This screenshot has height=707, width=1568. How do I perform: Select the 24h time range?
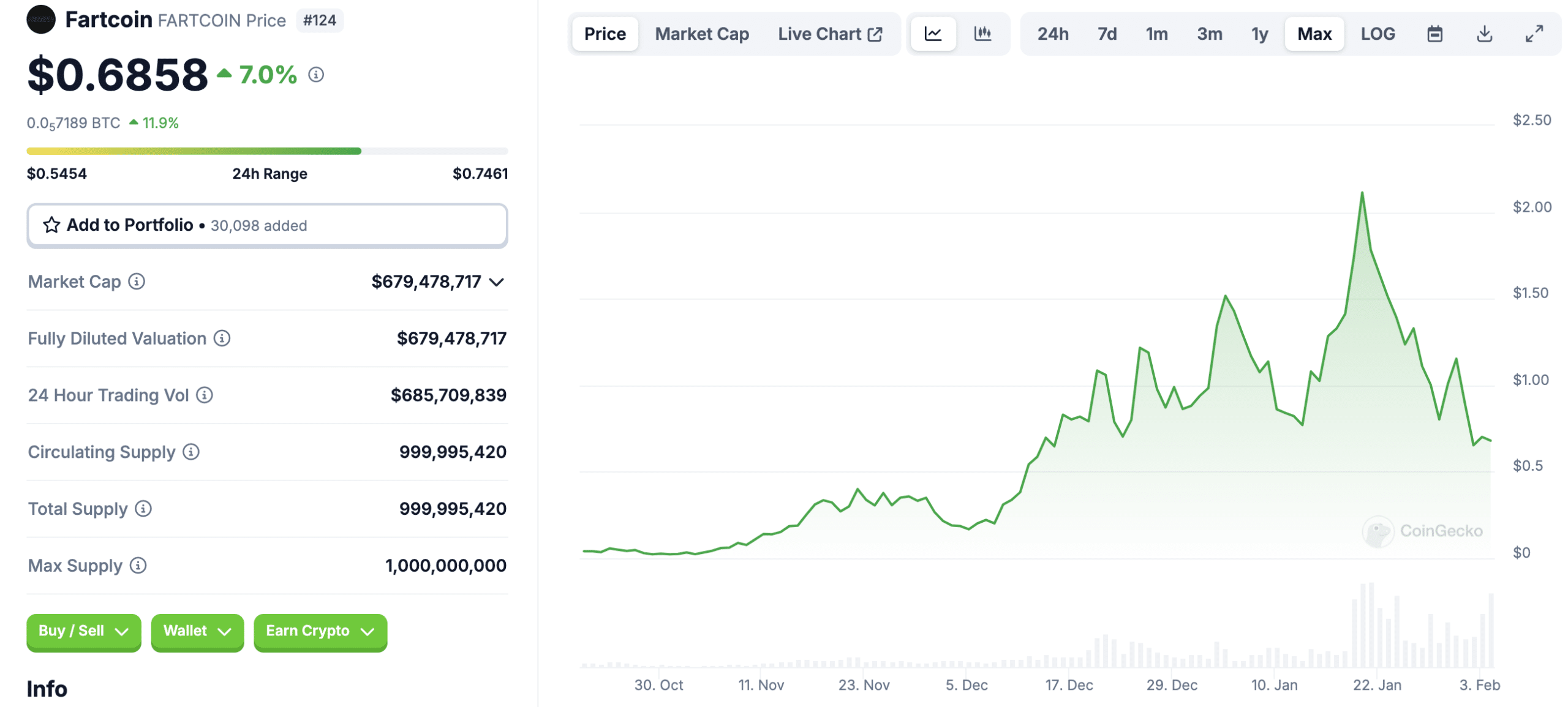[x=1053, y=34]
